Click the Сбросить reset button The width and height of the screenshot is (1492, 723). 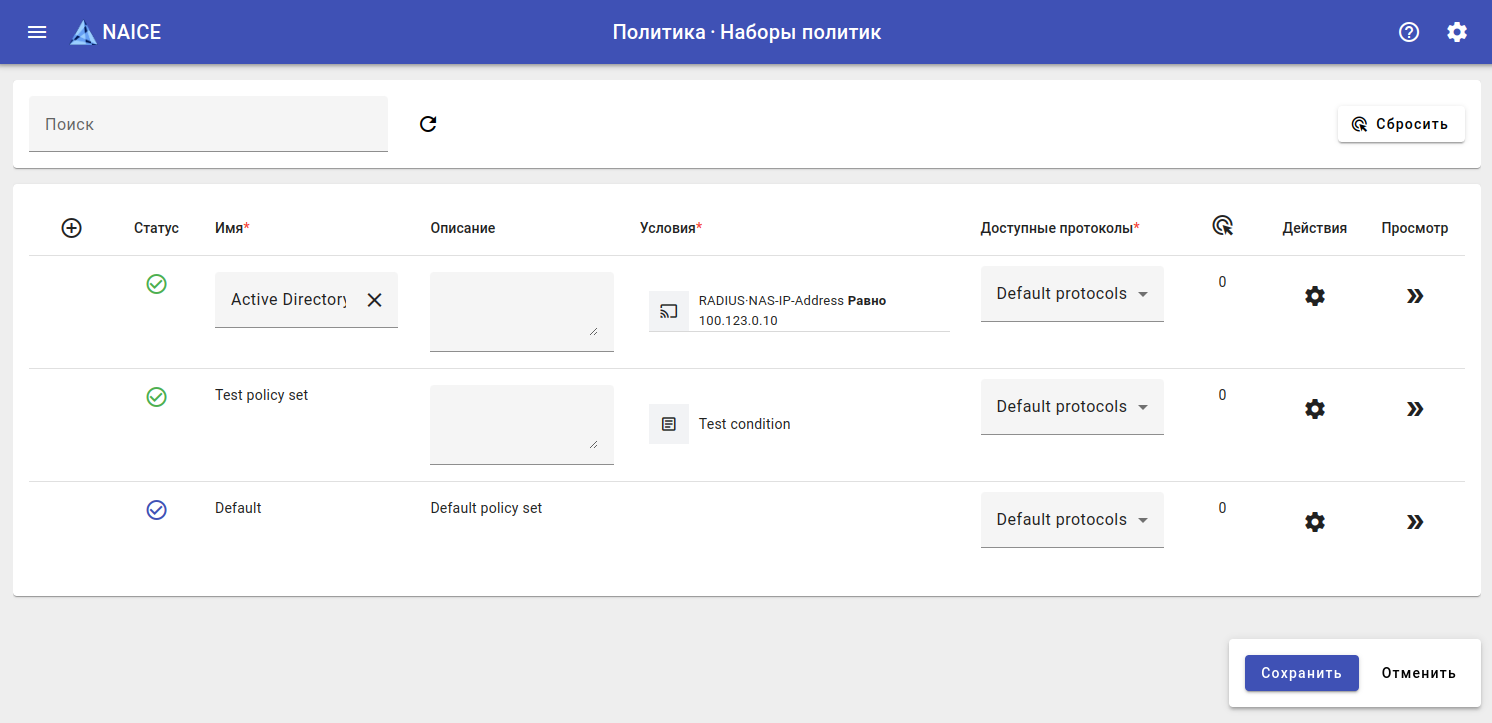[1401, 124]
